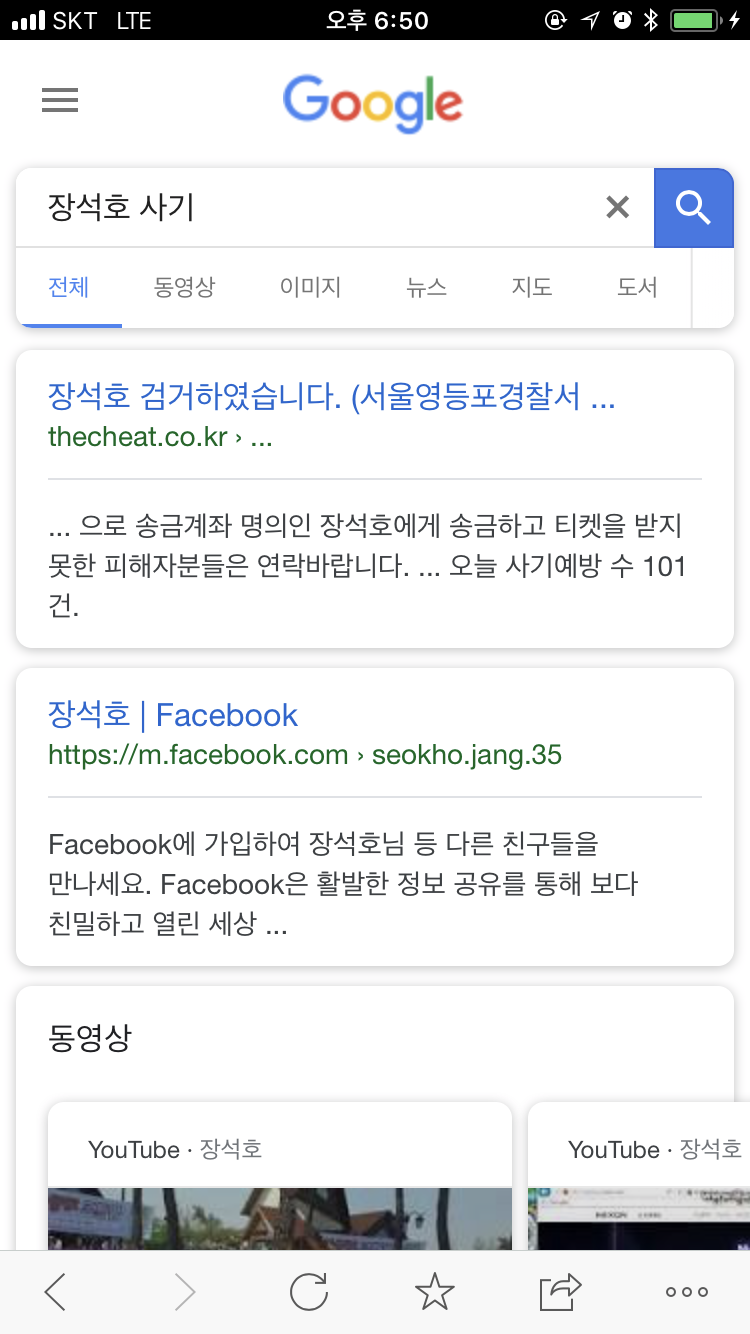This screenshot has width=750, height=1334.
Task: Open the second YouTube video card
Action: 639,1177
